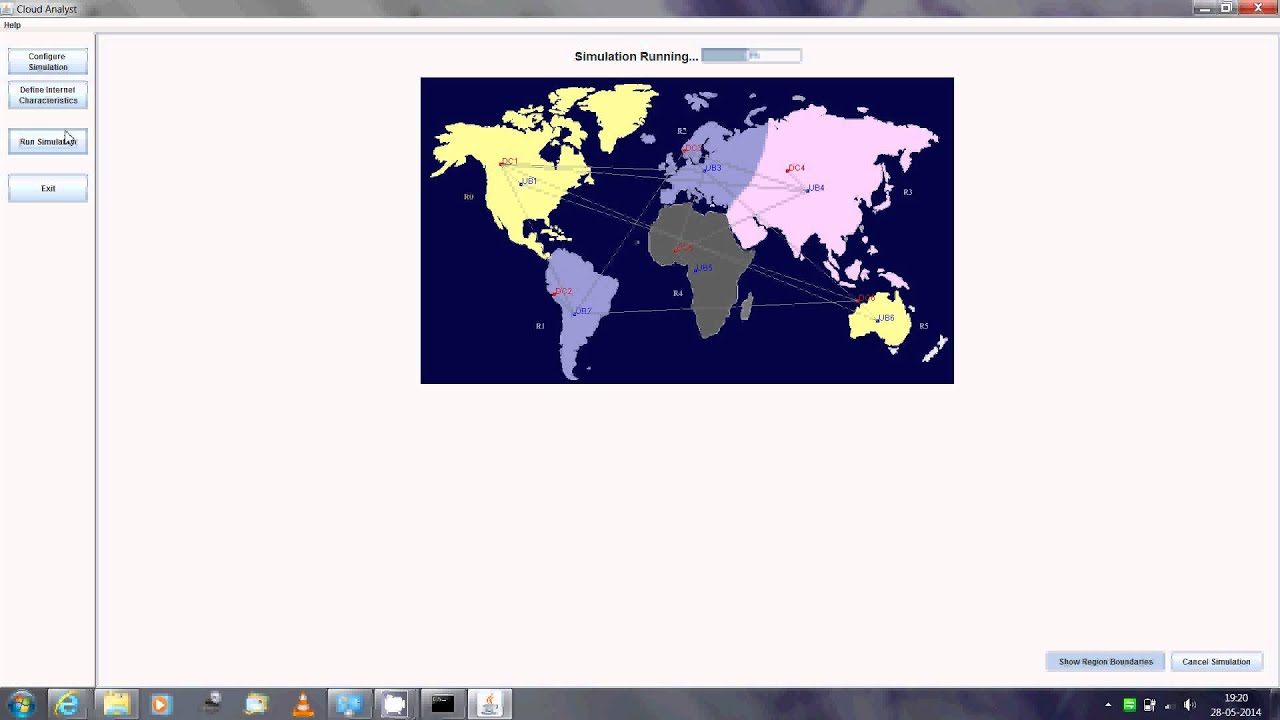The height and width of the screenshot is (720, 1280).
Task: Switch to the Java application taskbar icon
Action: (489, 704)
